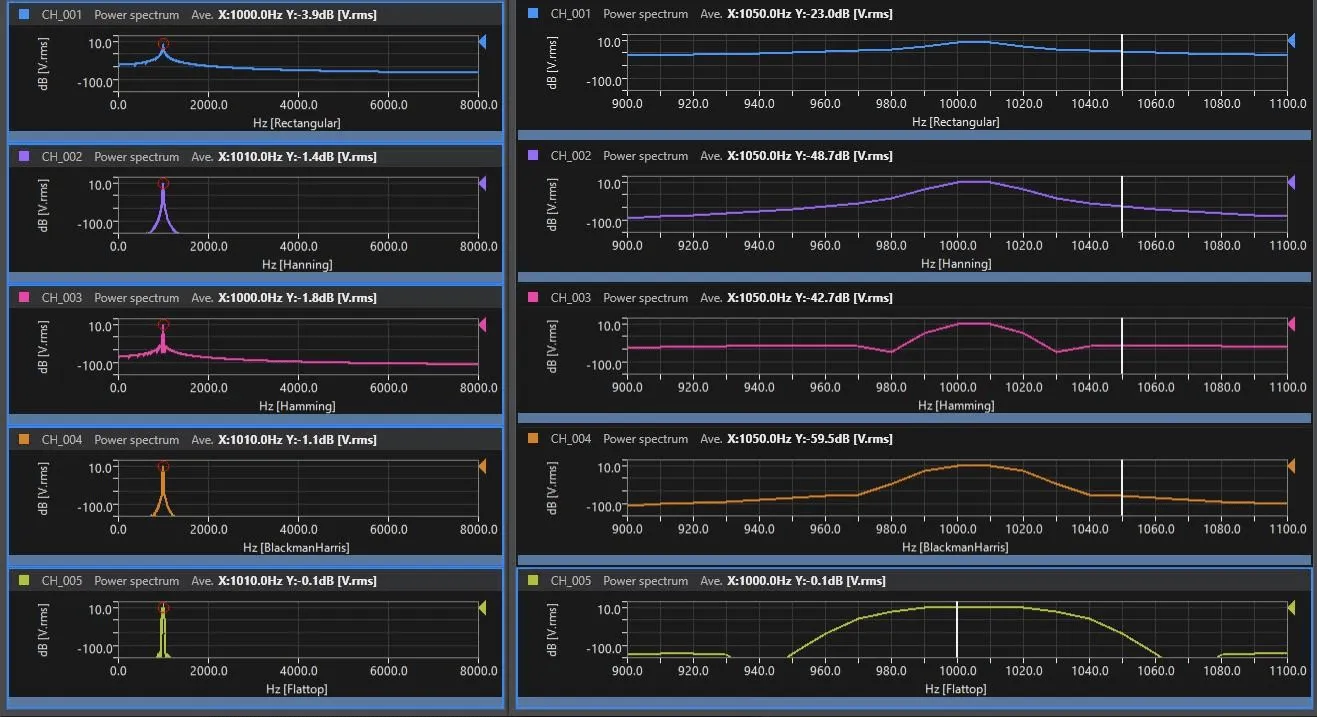1317x717 pixels.
Task: Click the readout "X:1050.0Hz Y:-48.7dB [V.rms]"
Action: pyautogui.click(x=810, y=156)
